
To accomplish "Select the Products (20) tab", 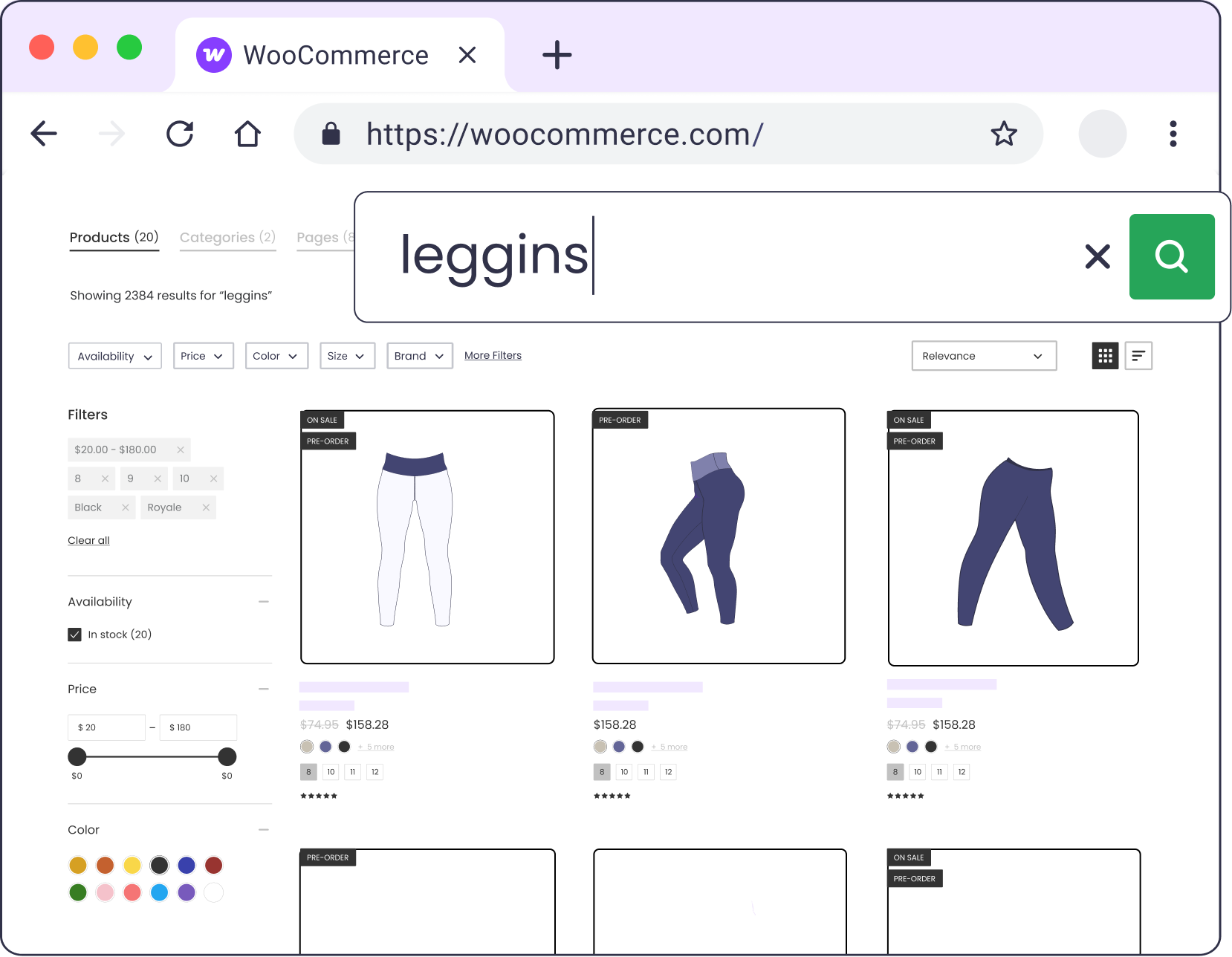I will (x=114, y=238).
